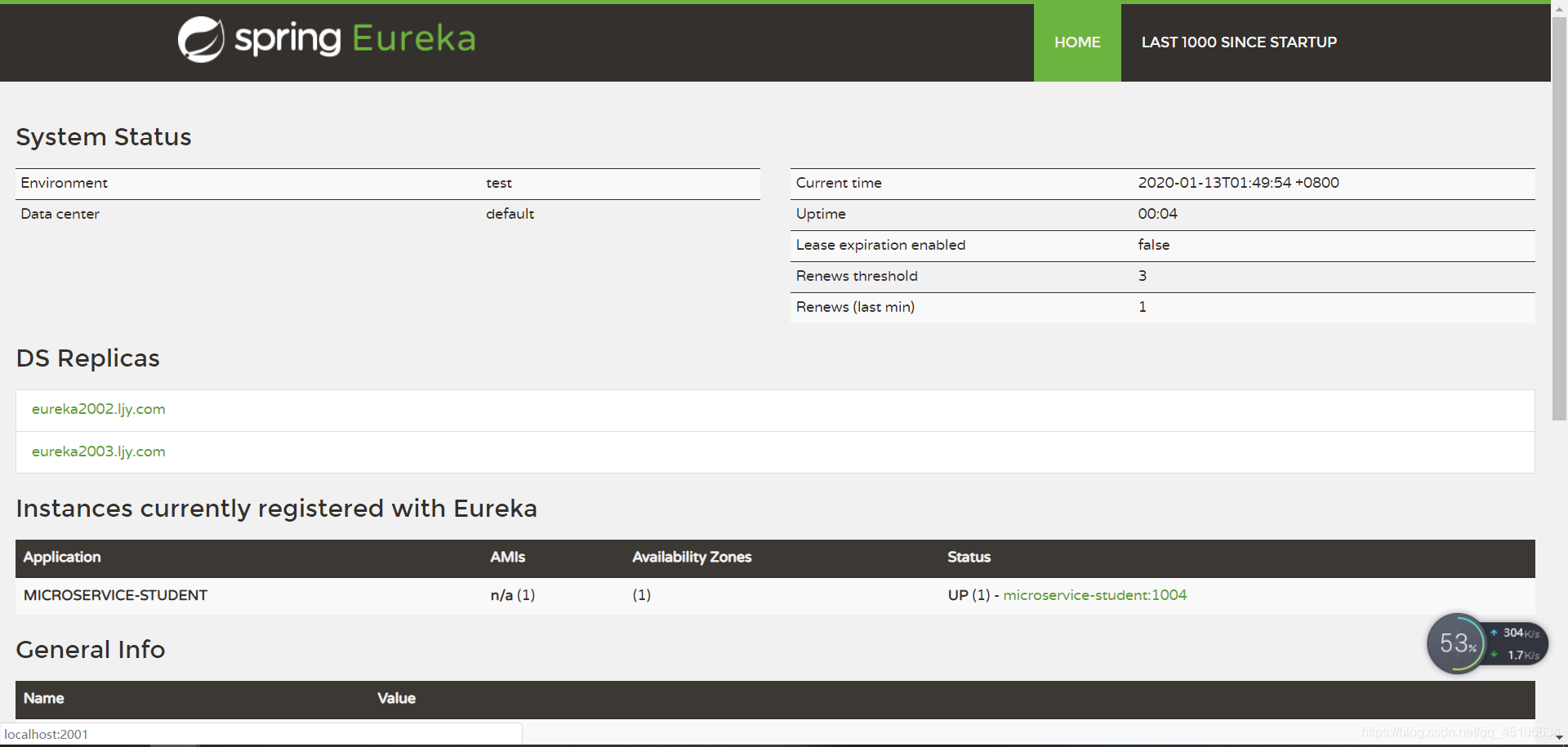1568x747 pixels.
Task: Select 'Instances currently registered with Eureka' heading
Action: point(277,509)
